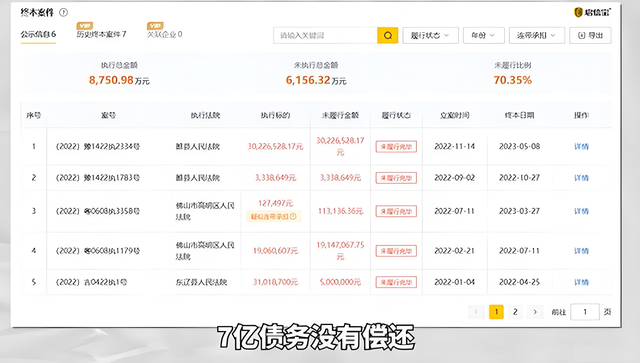Click the keyword search input field
This screenshot has width=640, height=363.
(325, 36)
